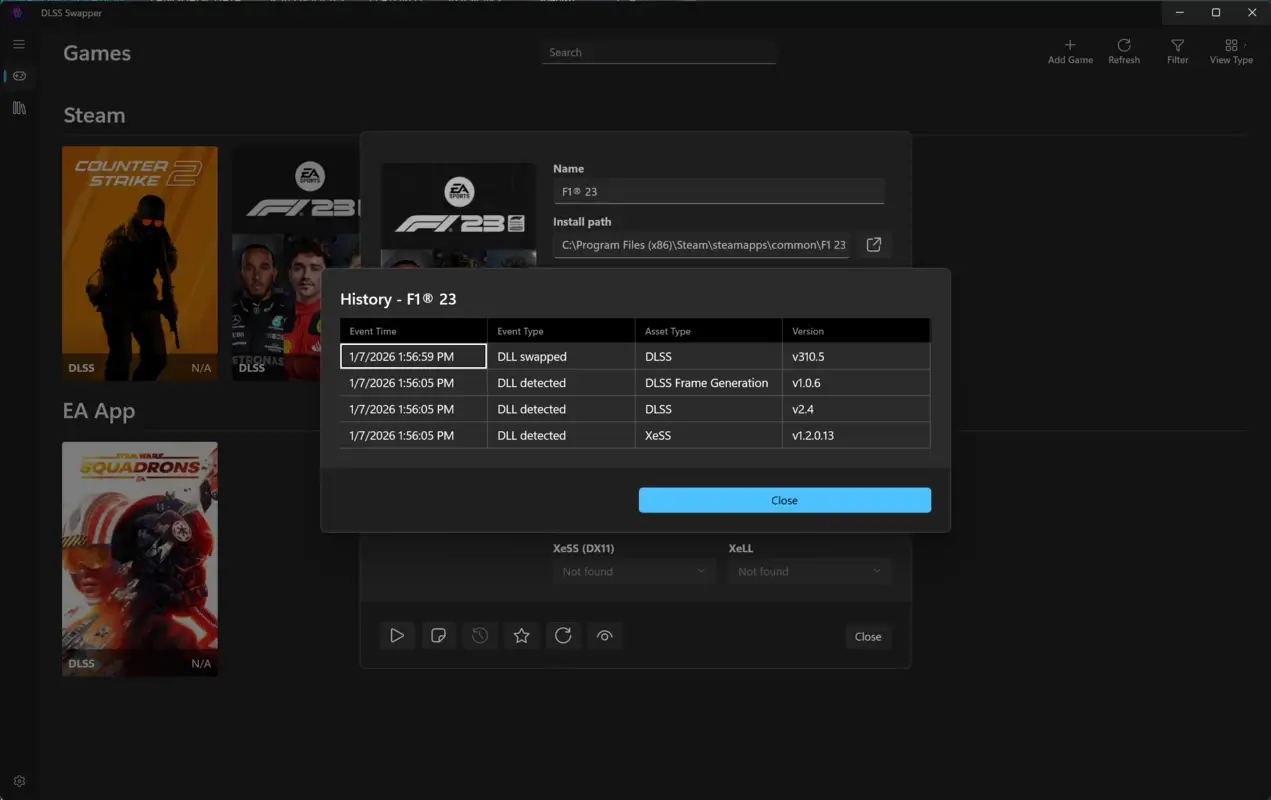
Task: Click the history clock icon for F1 23
Action: pyautogui.click(x=479, y=635)
